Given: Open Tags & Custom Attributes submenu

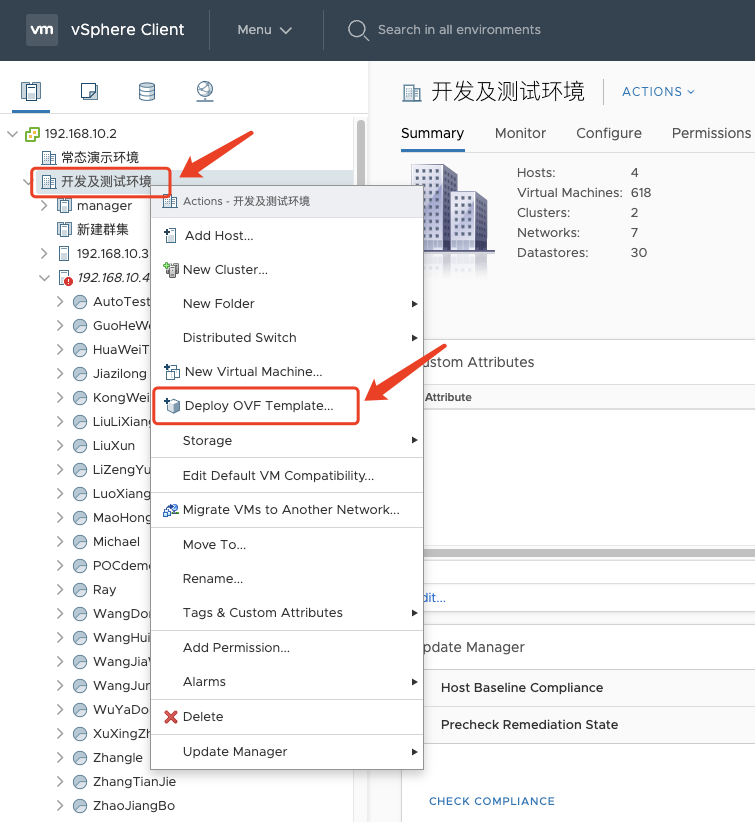Looking at the screenshot, I should point(287,613).
